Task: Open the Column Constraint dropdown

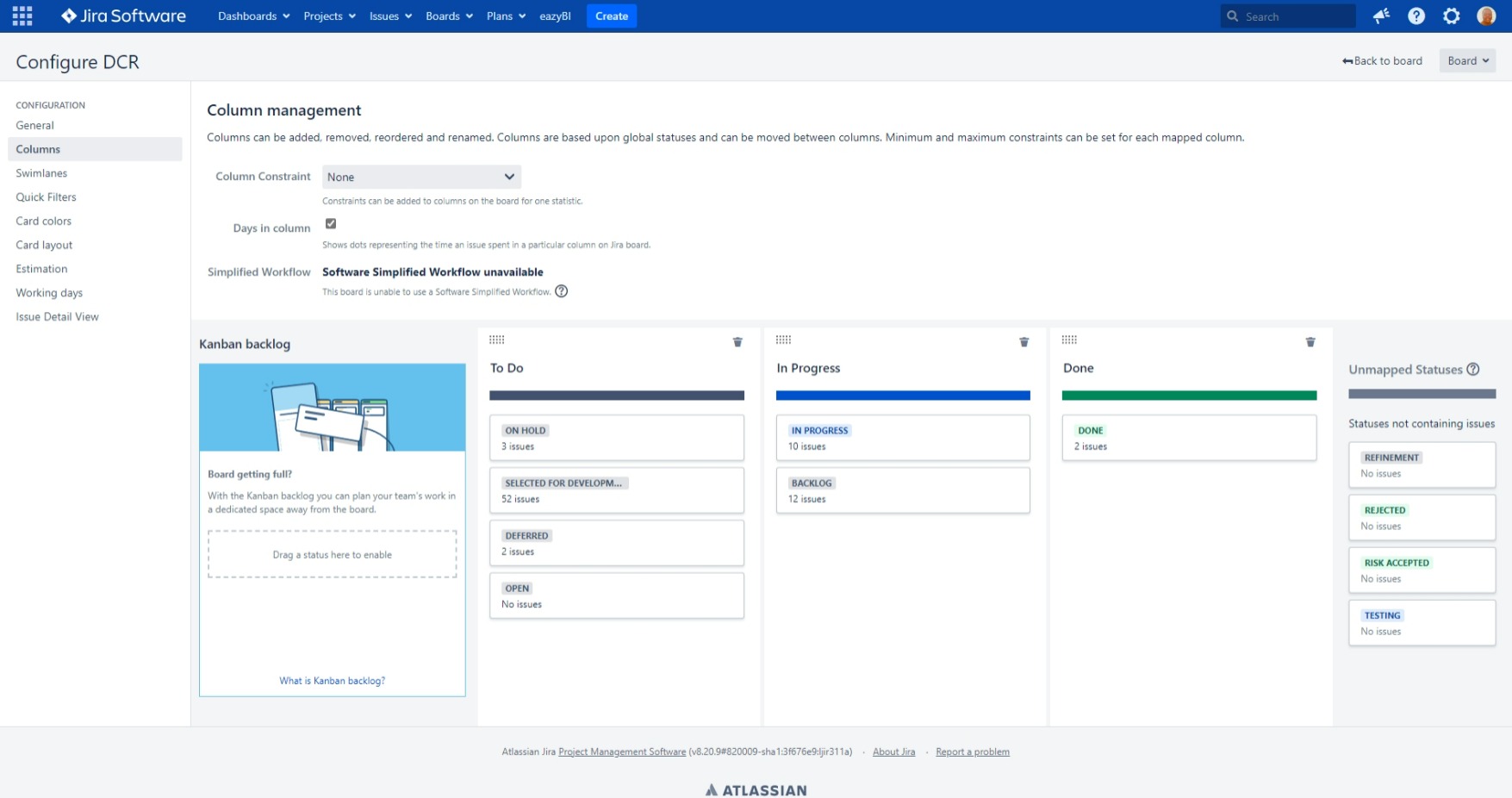Action: click(x=421, y=177)
